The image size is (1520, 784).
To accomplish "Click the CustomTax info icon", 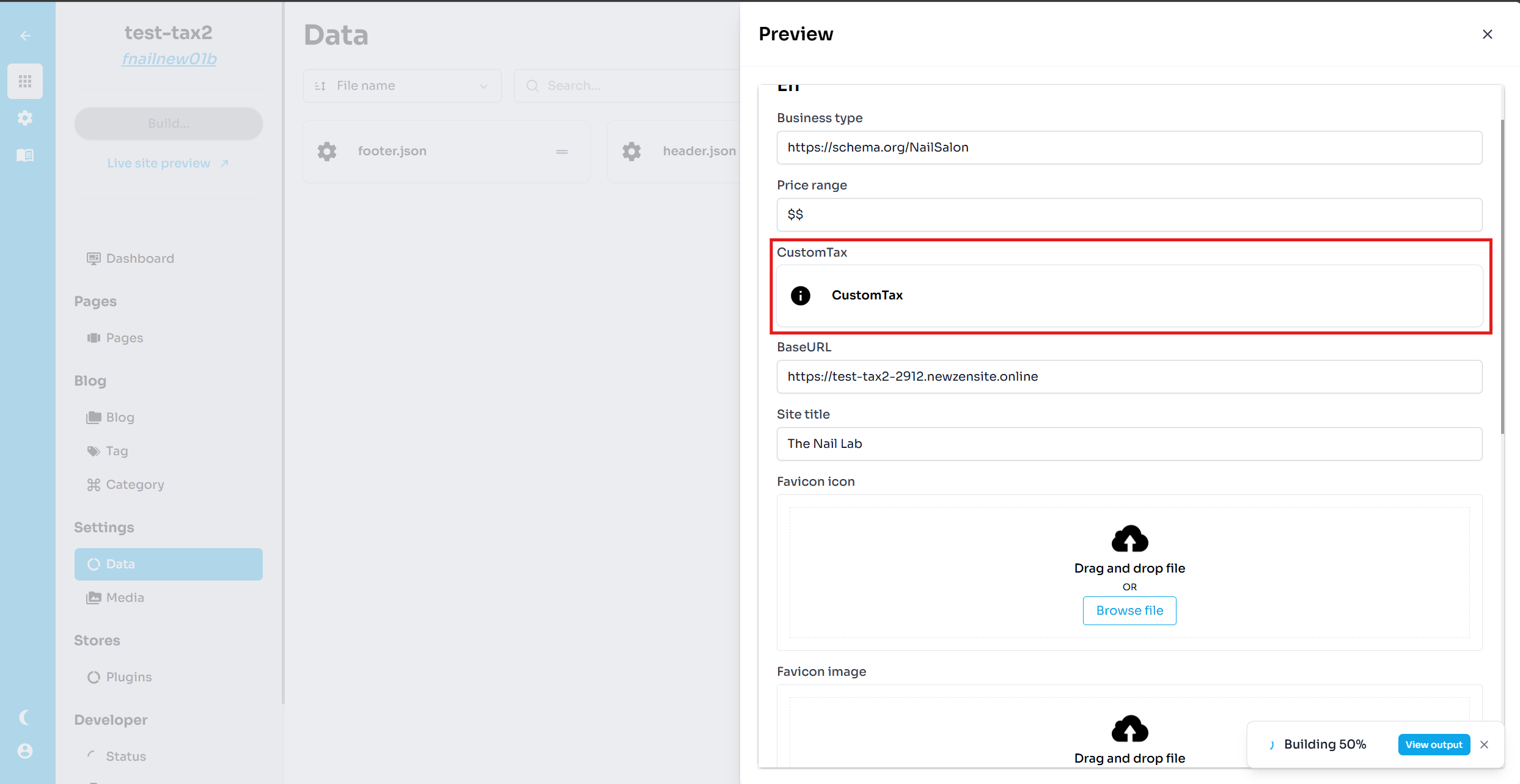I will 800,296.
